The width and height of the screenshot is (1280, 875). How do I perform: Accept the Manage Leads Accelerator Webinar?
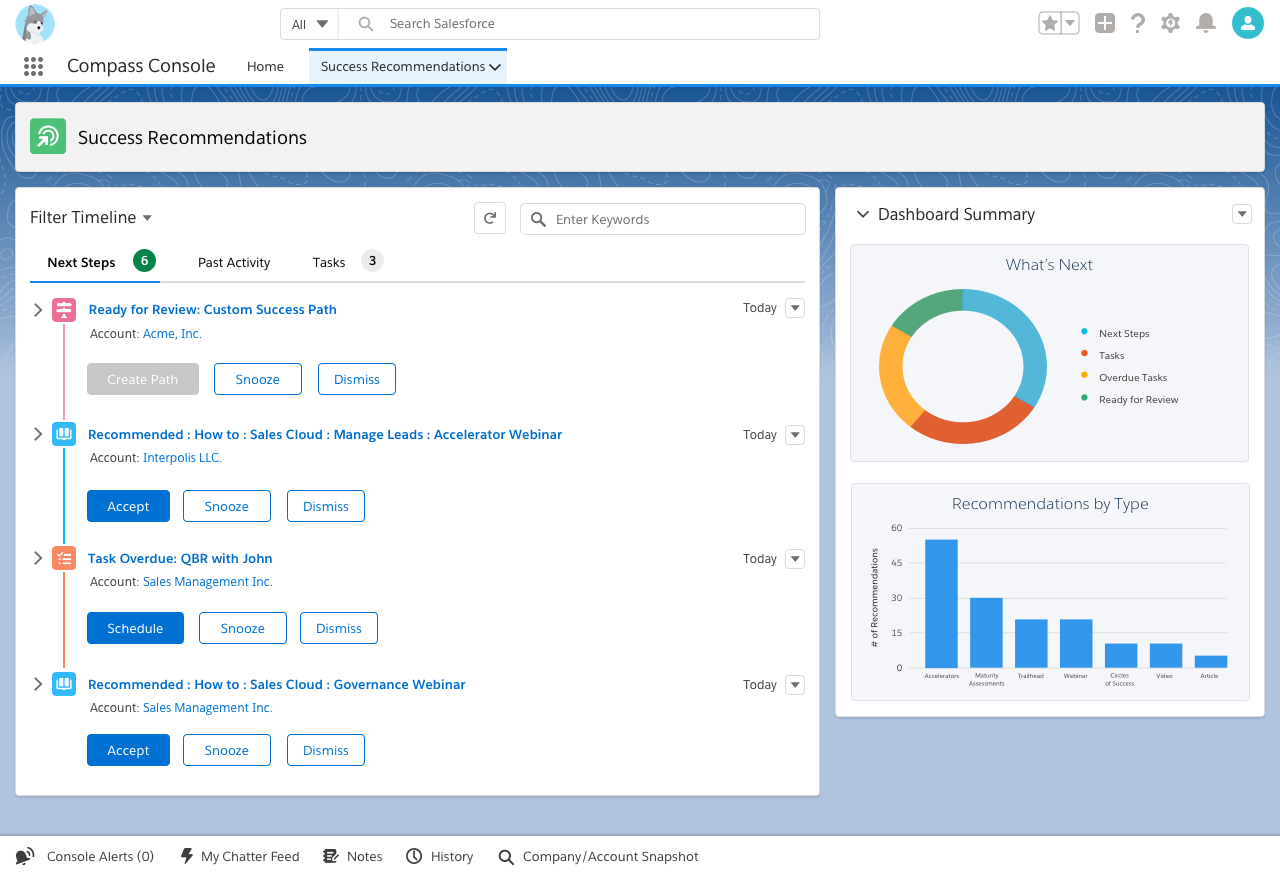pos(128,506)
